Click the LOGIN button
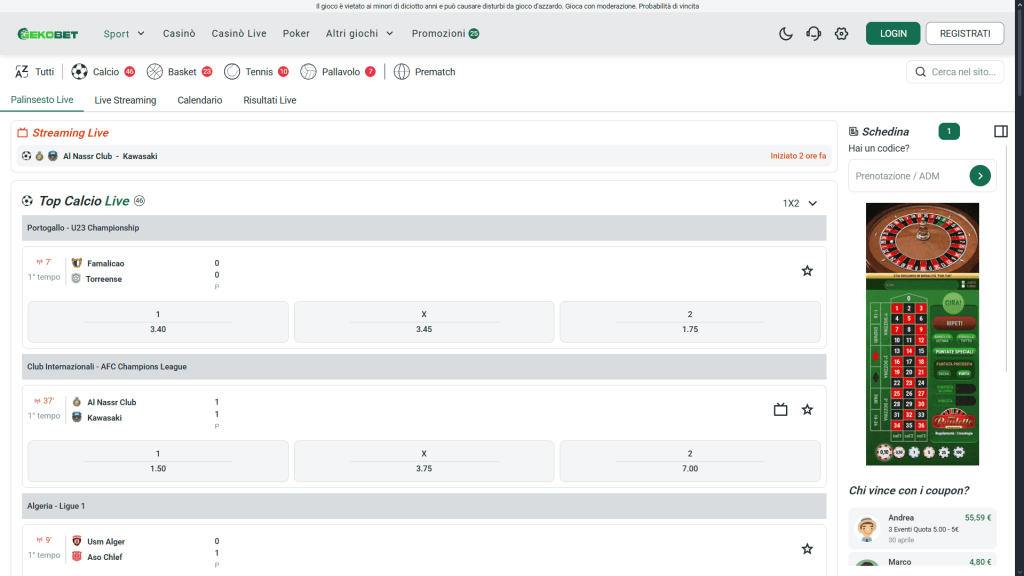 (892, 33)
